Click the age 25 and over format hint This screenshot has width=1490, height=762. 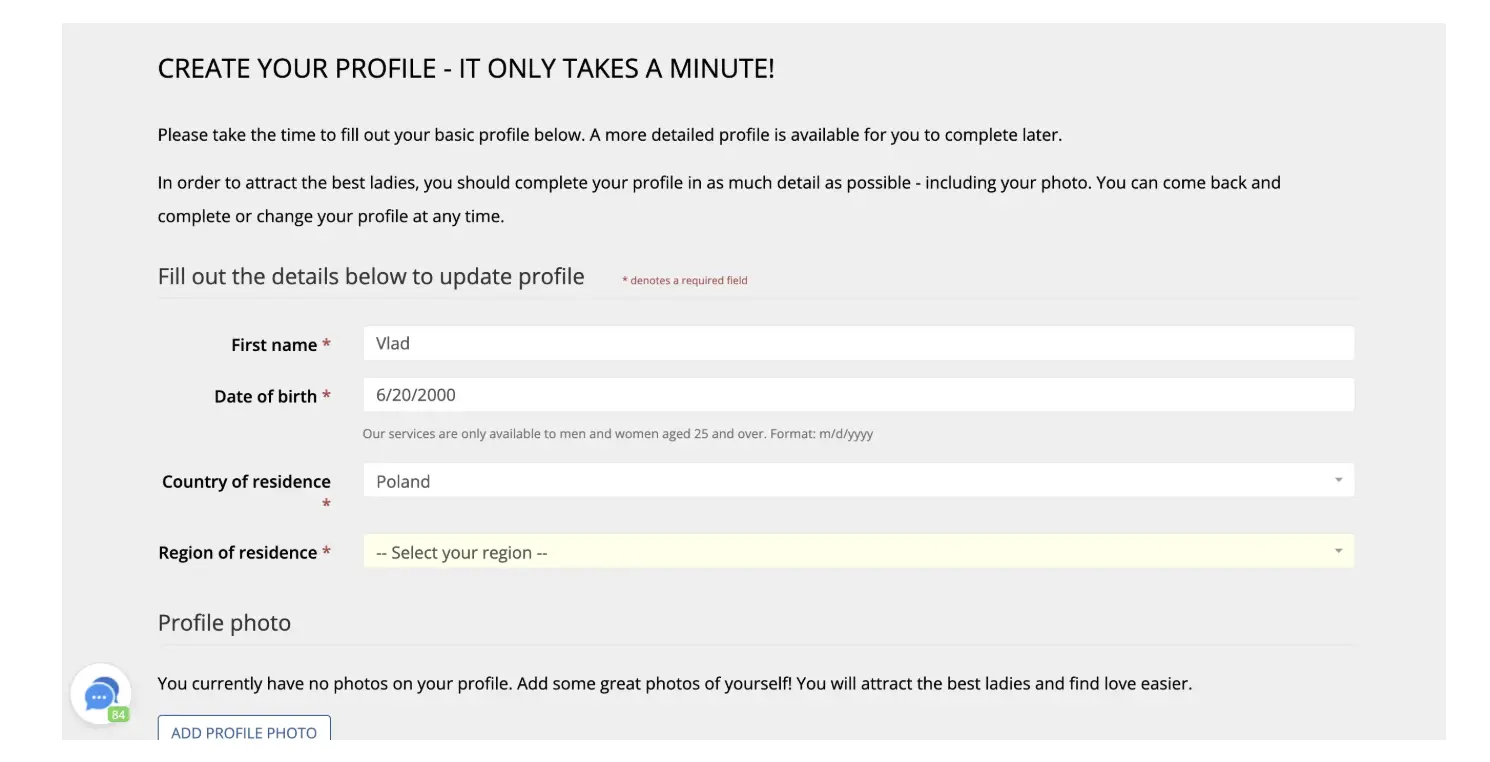pos(618,434)
